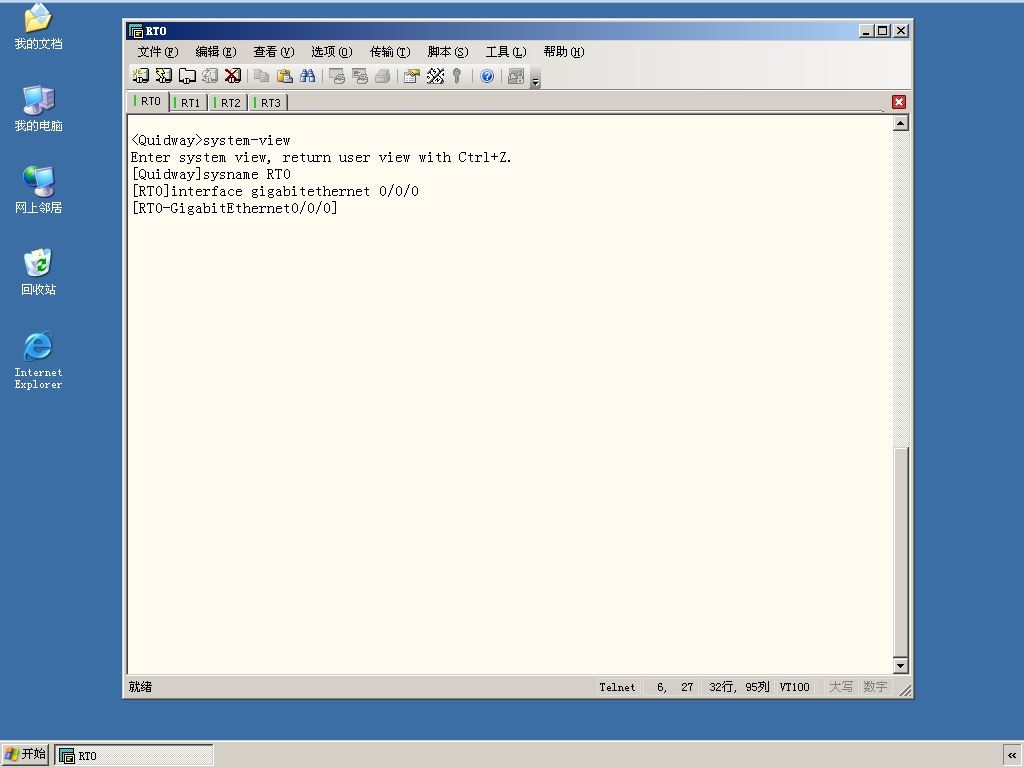Click the Find binoculars icon

coord(307,76)
